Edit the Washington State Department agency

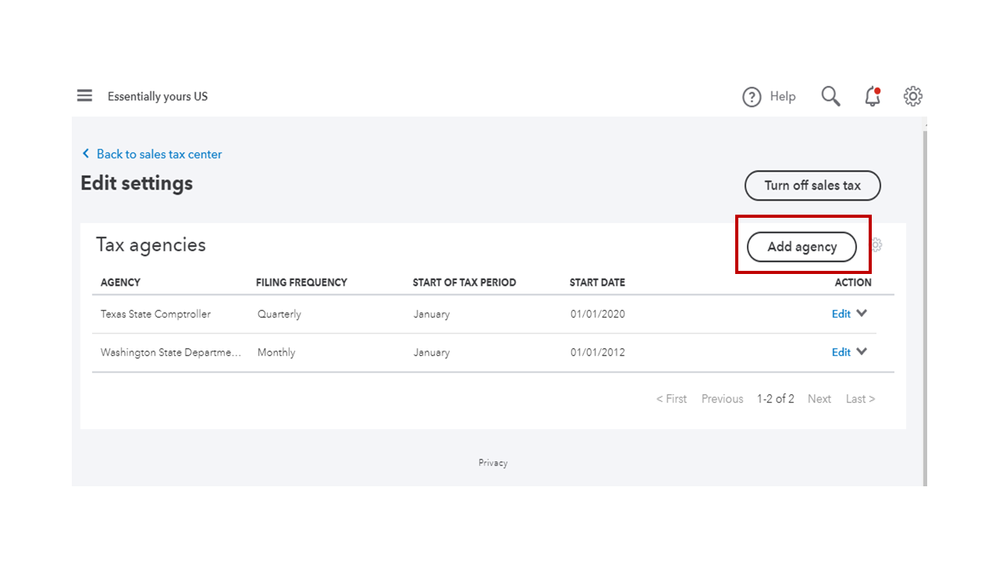pos(840,352)
